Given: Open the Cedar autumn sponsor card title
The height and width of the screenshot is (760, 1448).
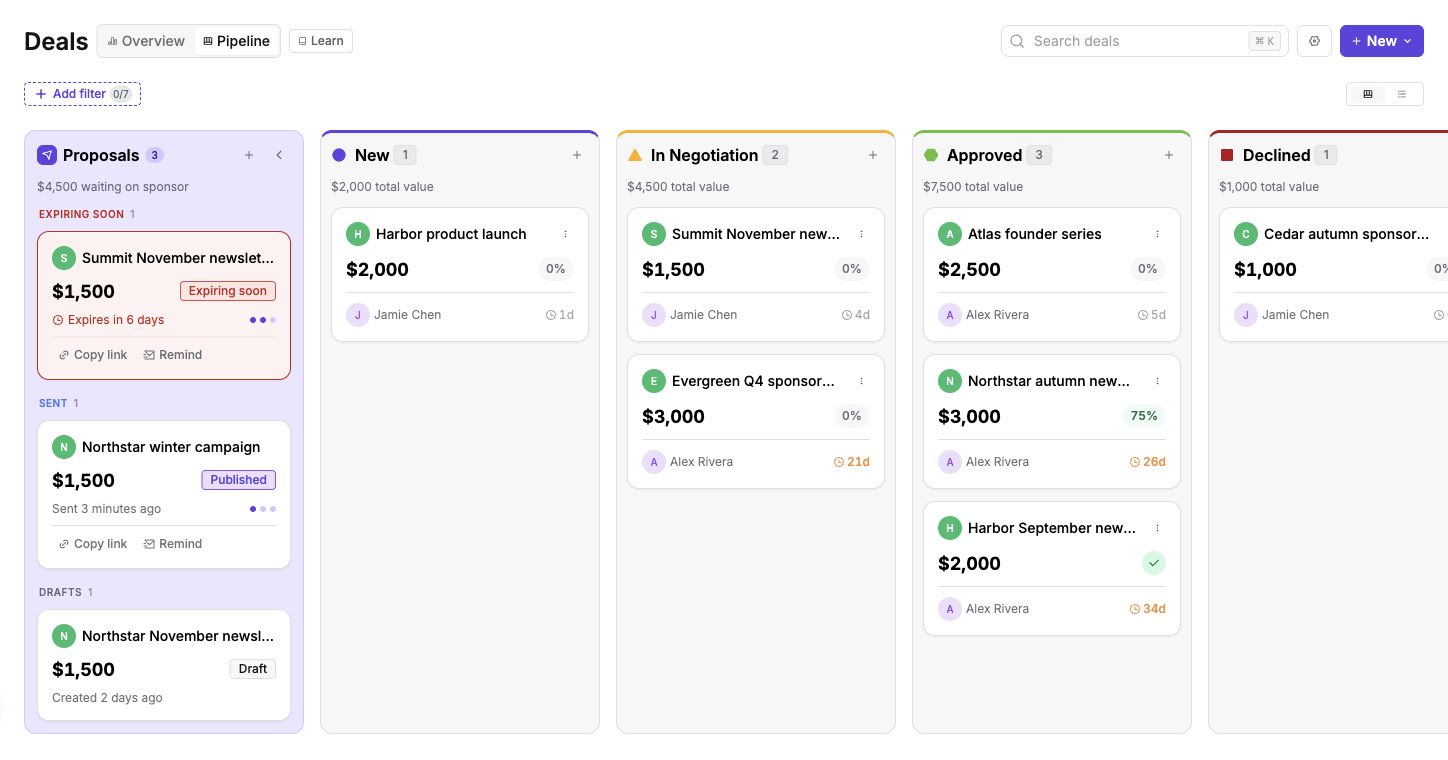Looking at the screenshot, I should 1347,234.
